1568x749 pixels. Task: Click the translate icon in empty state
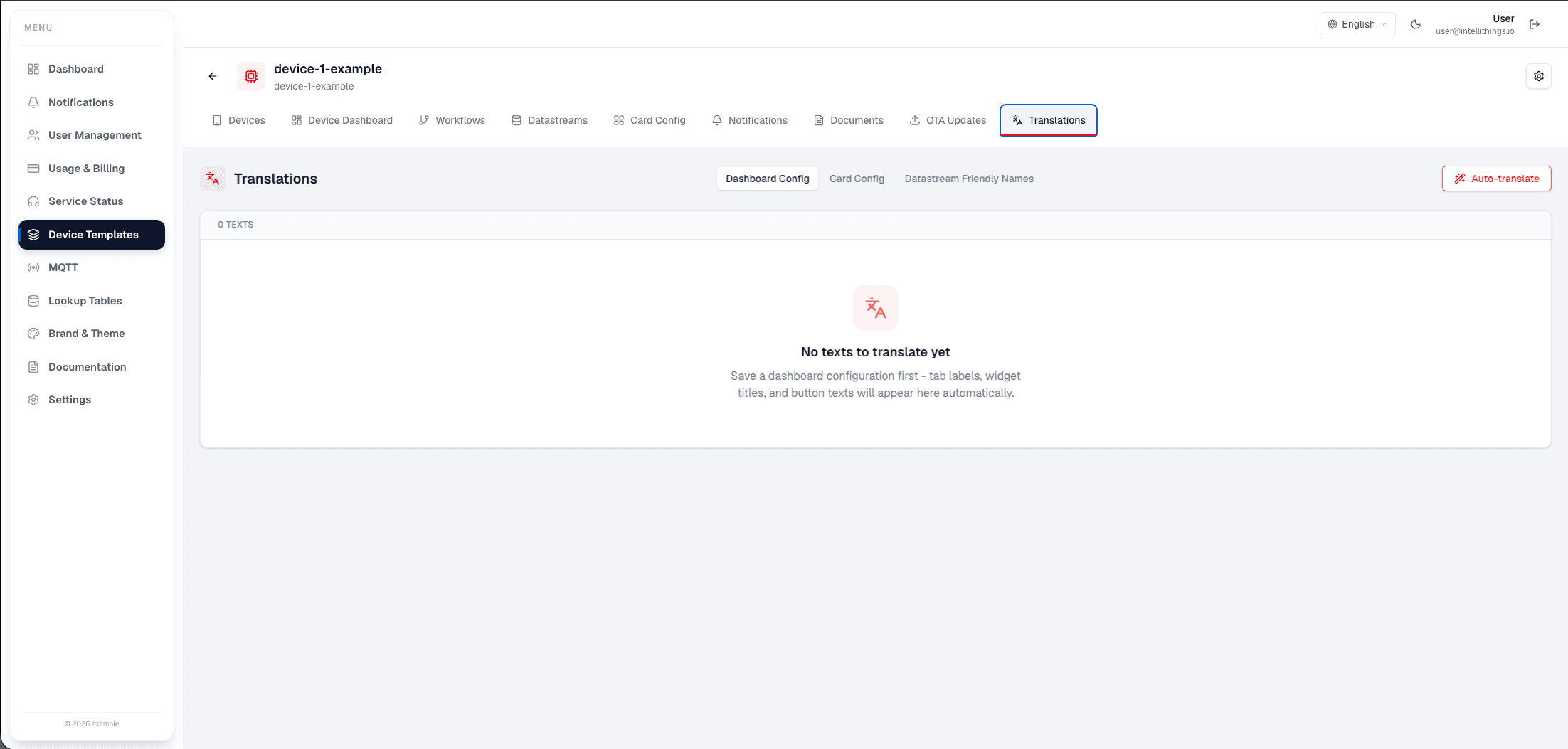[x=876, y=308]
